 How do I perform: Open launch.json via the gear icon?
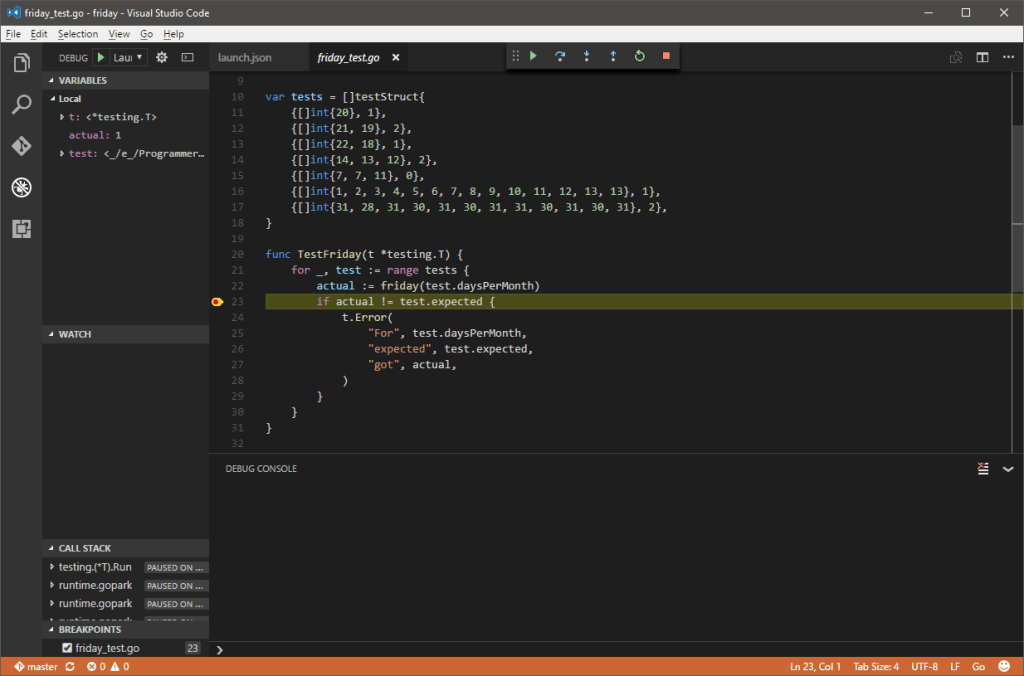click(x=161, y=58)
